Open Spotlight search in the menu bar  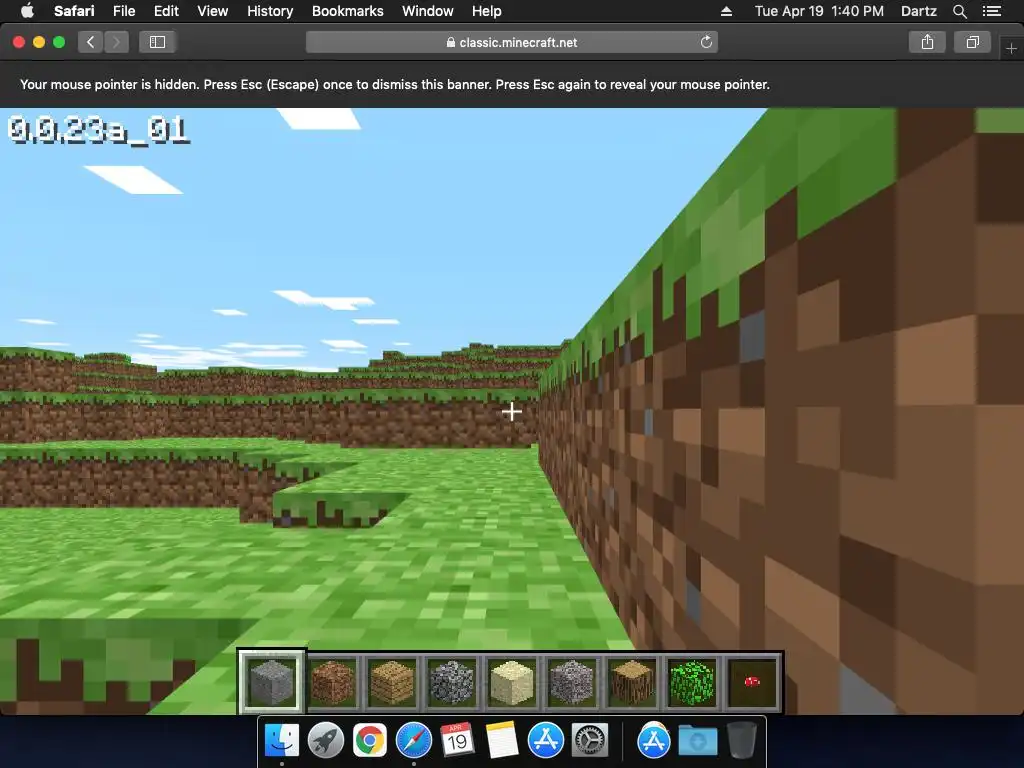pos(959,11)
